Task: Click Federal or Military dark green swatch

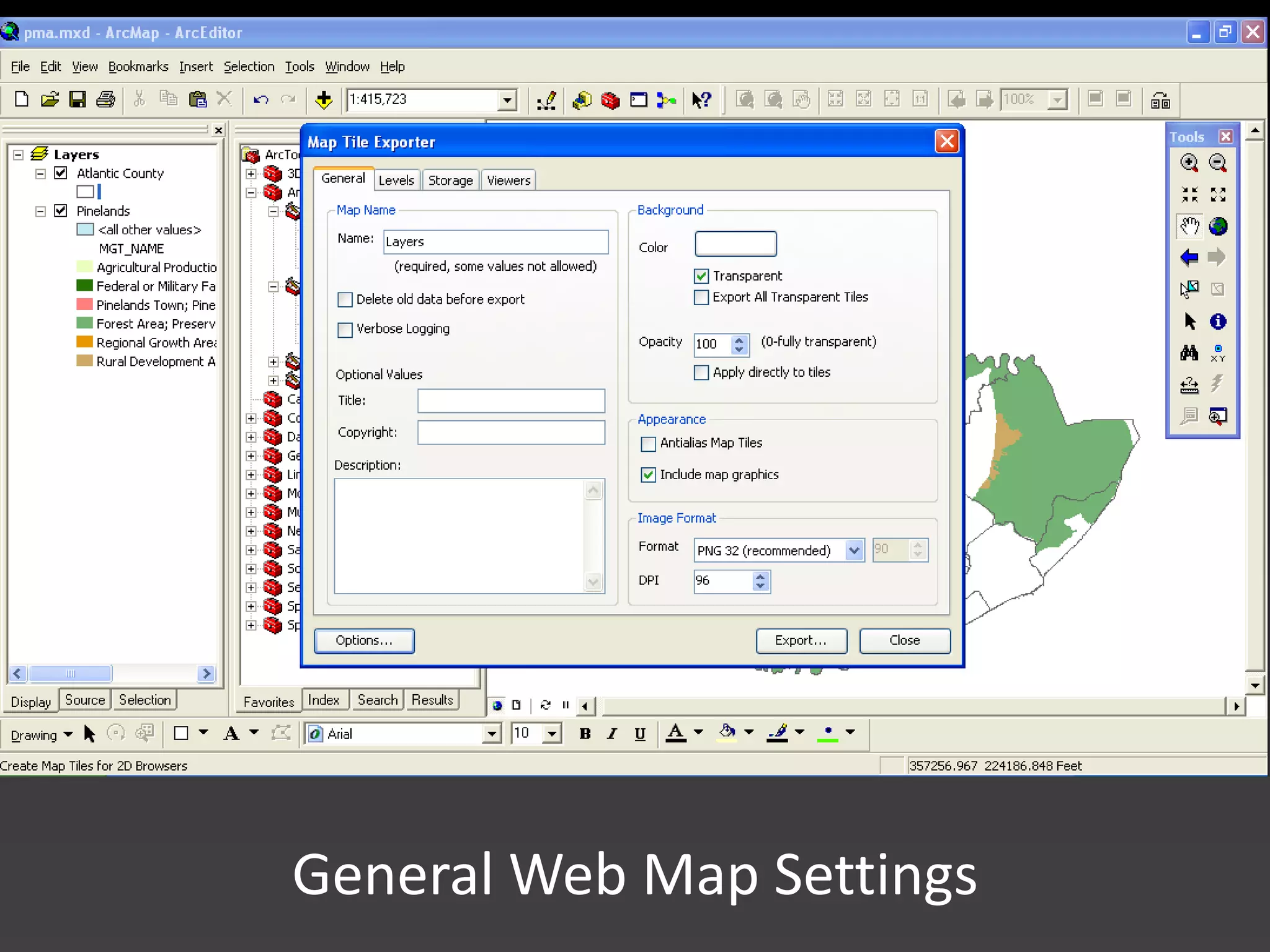Action: coord(84,286)
